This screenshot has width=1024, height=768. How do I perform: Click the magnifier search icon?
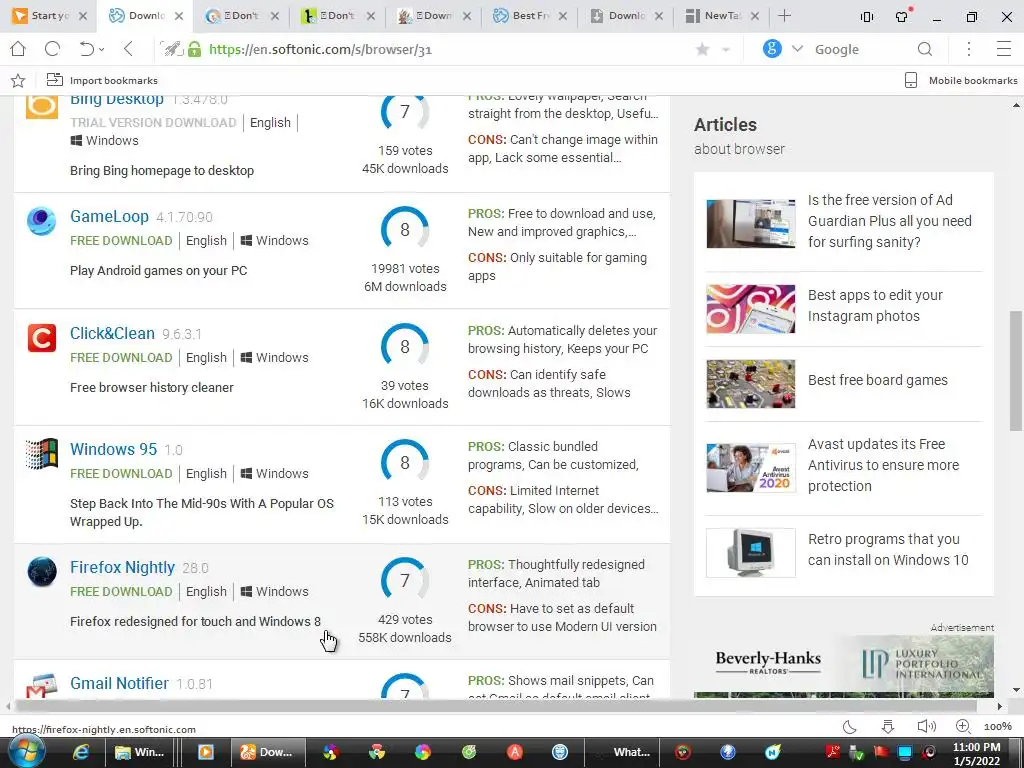click(925, 49)
